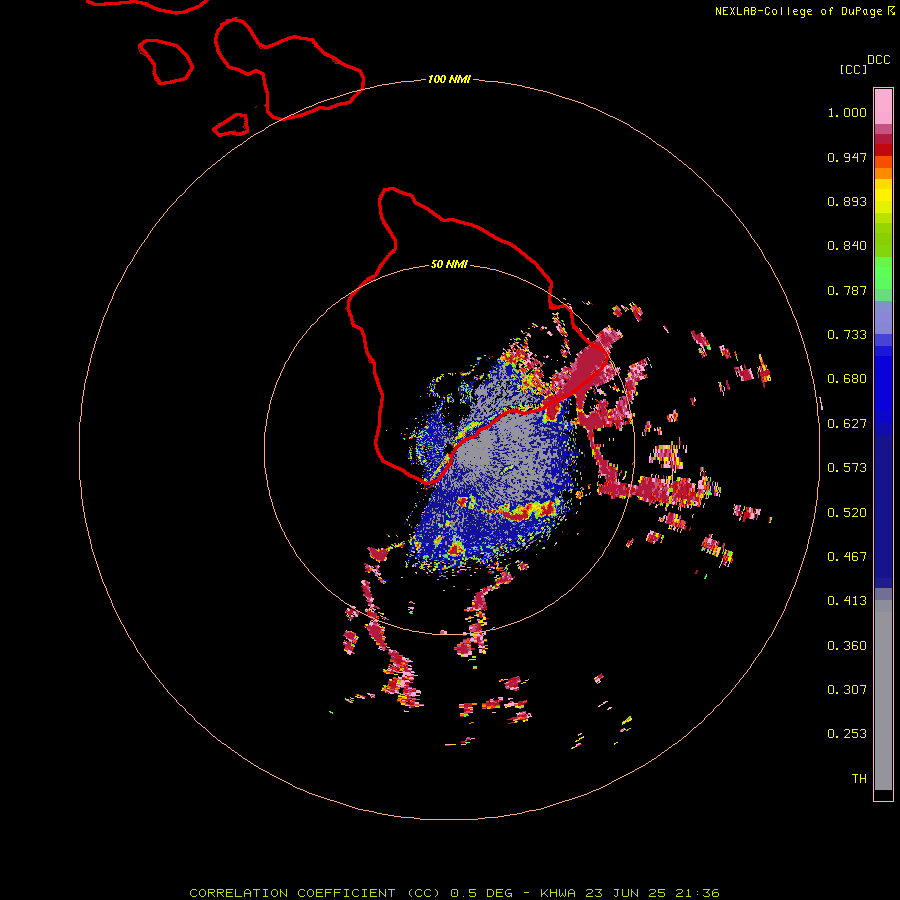Click the 0.253 scale value
The width and height of the screenshot is (900, 900).
(847, 734)
